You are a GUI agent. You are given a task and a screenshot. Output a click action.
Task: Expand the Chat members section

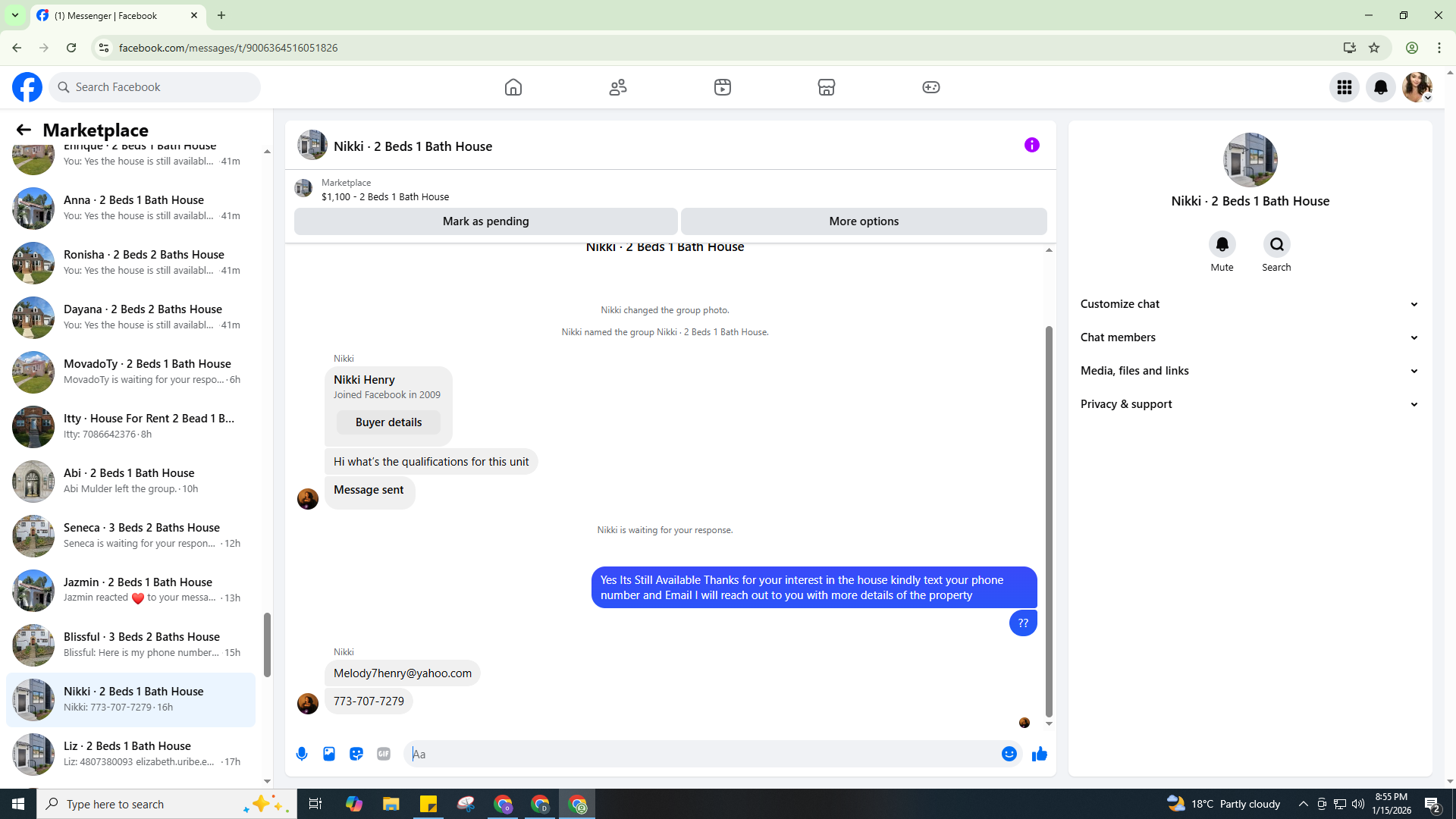pyautogui.click(x=1249, y=337)
